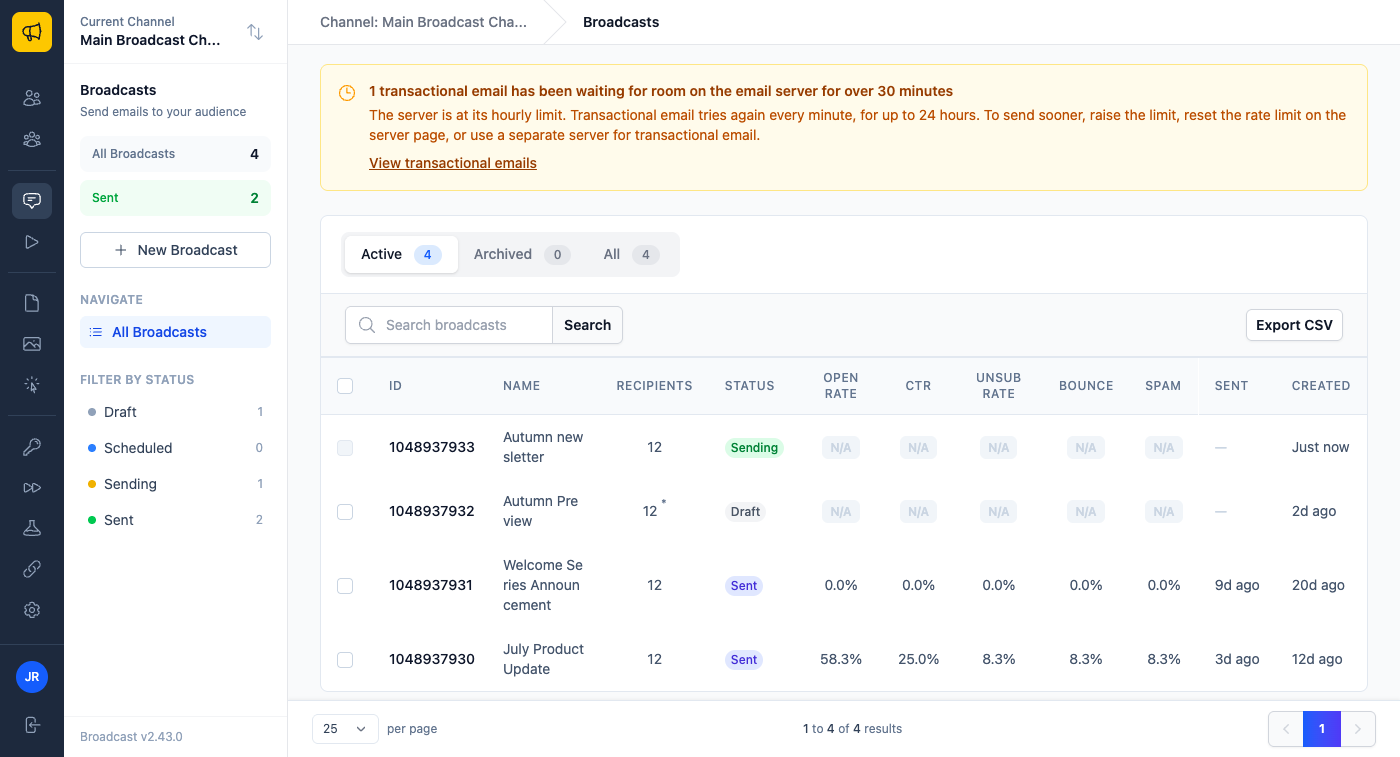
Task: Switch to the All tab
Action: tap(631, 254)
